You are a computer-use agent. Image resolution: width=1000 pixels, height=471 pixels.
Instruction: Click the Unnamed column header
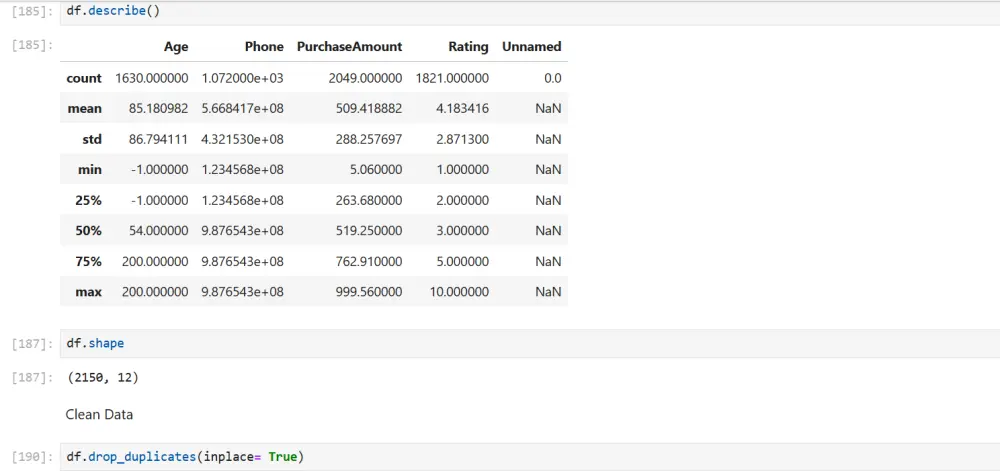(532, 47)
